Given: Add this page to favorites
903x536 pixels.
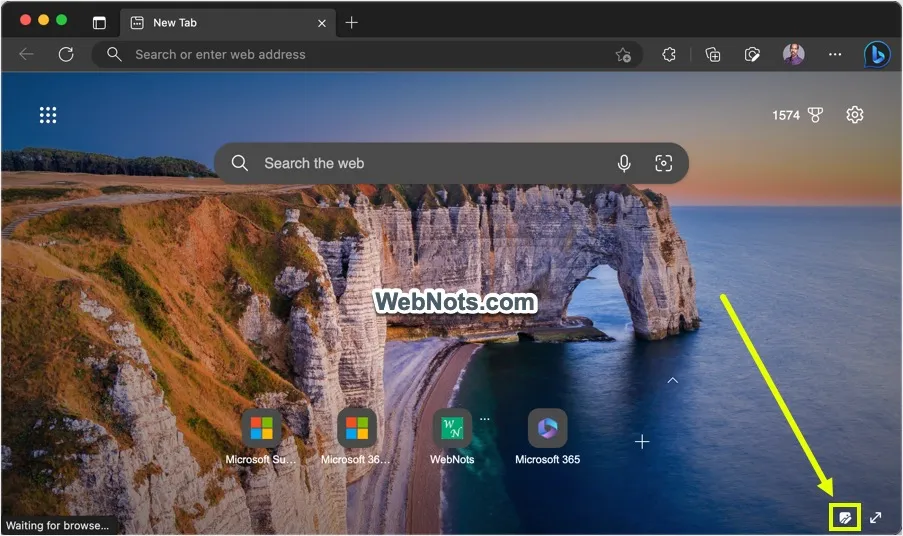Looking at the screenshot, I should point(623,55).
